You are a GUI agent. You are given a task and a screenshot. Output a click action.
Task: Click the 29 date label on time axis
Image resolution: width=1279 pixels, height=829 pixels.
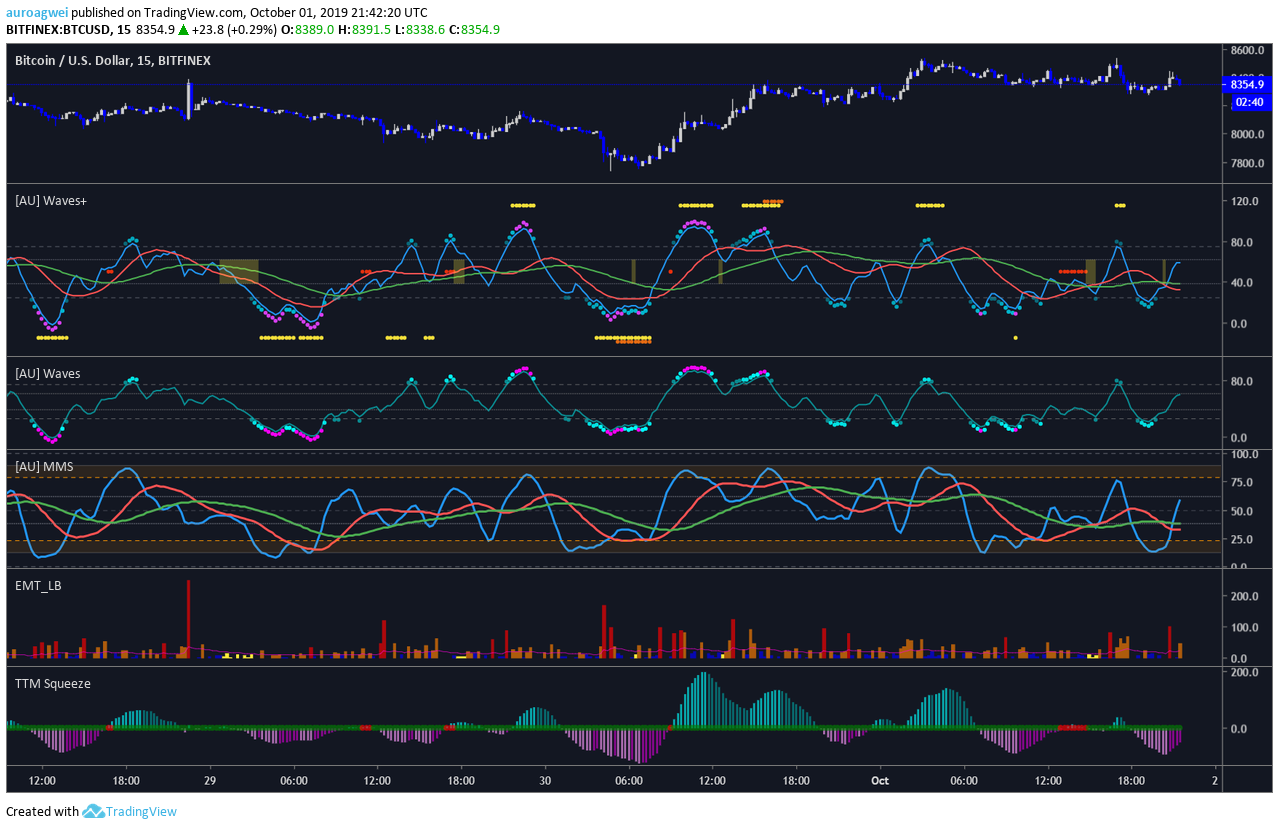[x=210, y=780]
